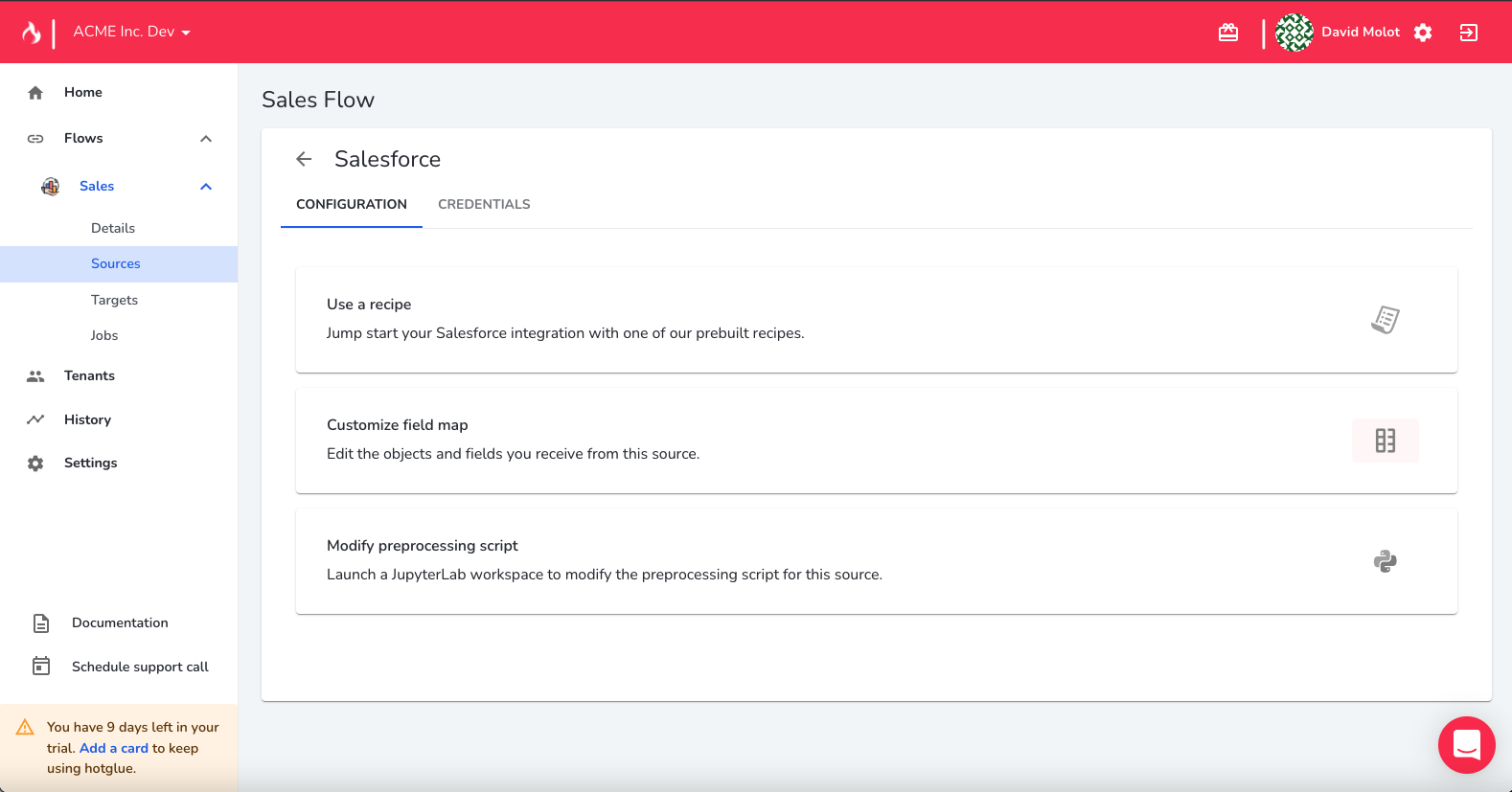Screen dimensions: 1512x792
Task: Open Jobs under Sales
Action: pos(104,335)
